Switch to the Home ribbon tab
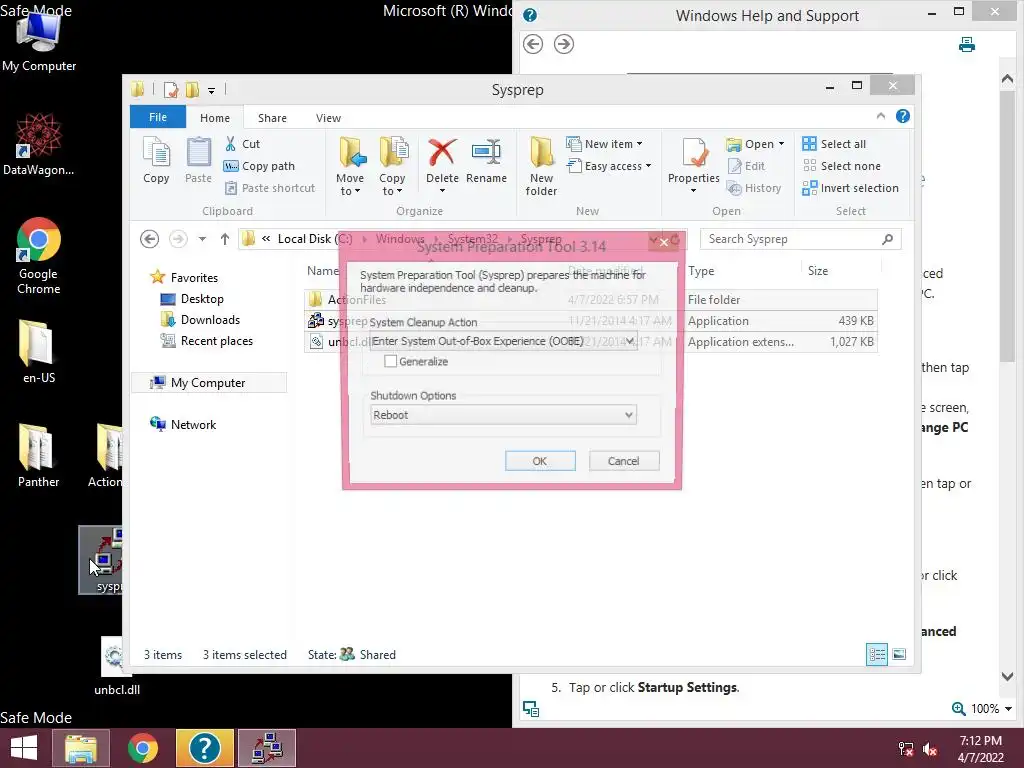The image size is (1024, 768). click(215, 118)
